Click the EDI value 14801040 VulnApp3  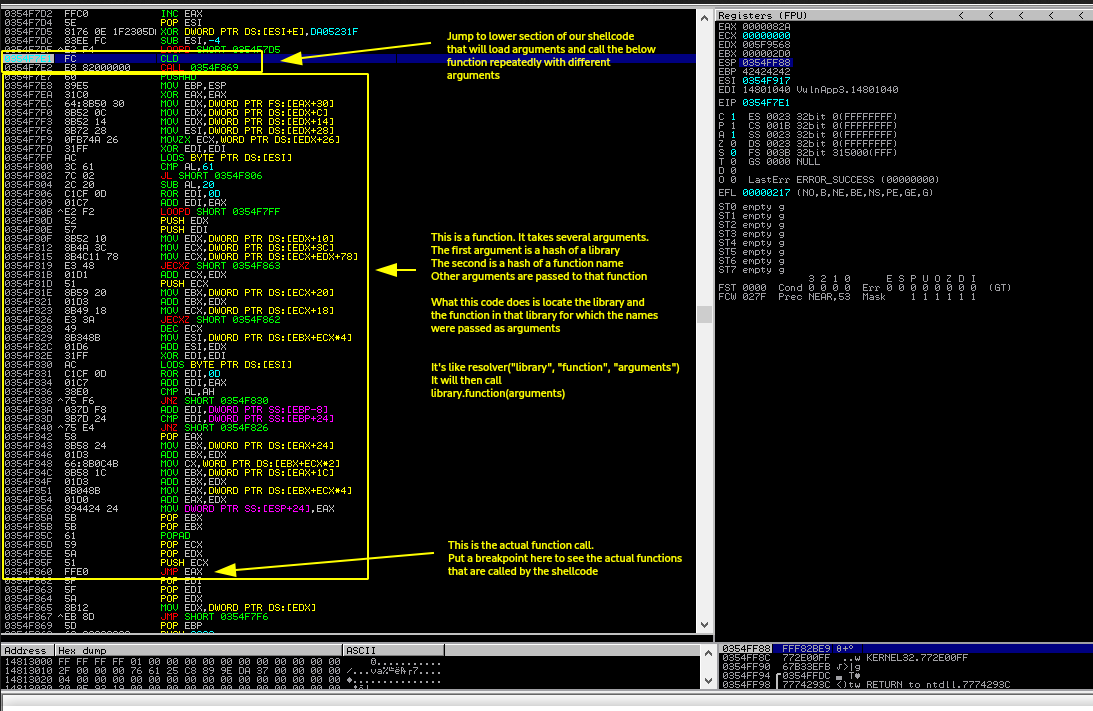coord(820,90)
